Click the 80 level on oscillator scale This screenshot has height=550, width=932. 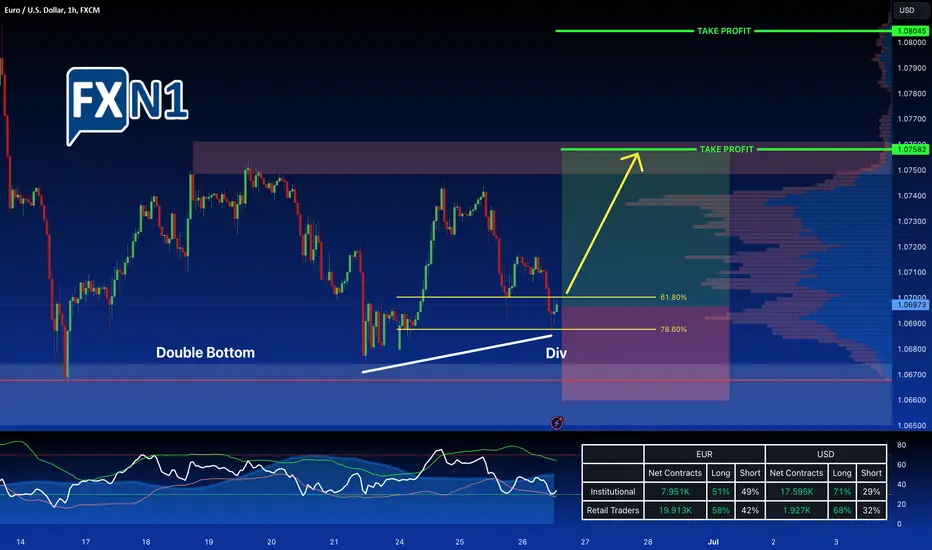click(902, 445)
